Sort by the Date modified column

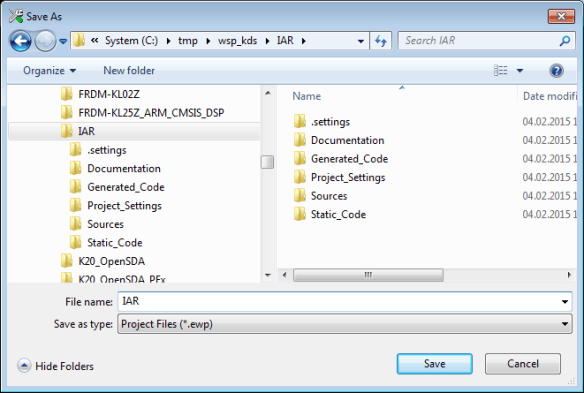click(549, 96)
